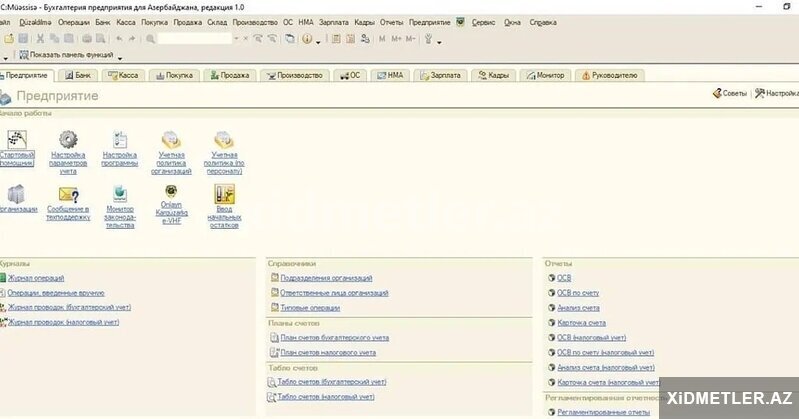Switch to the Банк tab

point(78,75)
